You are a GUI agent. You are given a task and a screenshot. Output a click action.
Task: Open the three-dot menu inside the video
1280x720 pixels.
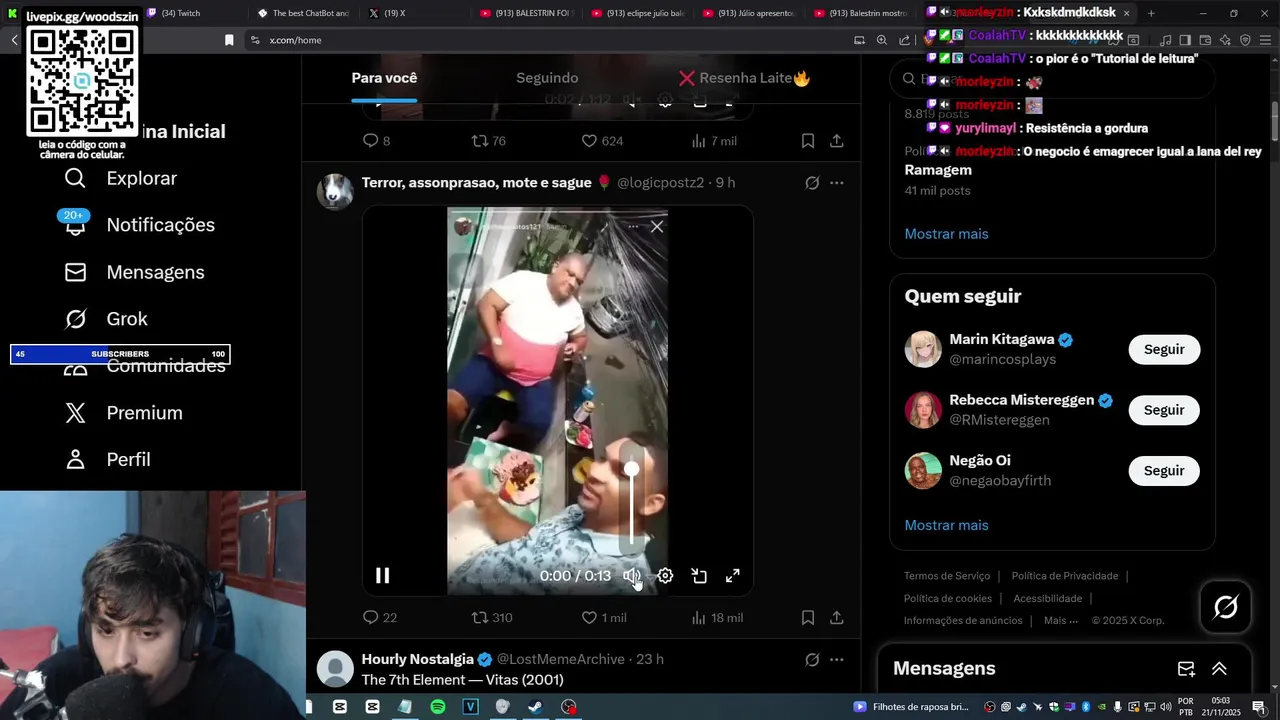633,227
